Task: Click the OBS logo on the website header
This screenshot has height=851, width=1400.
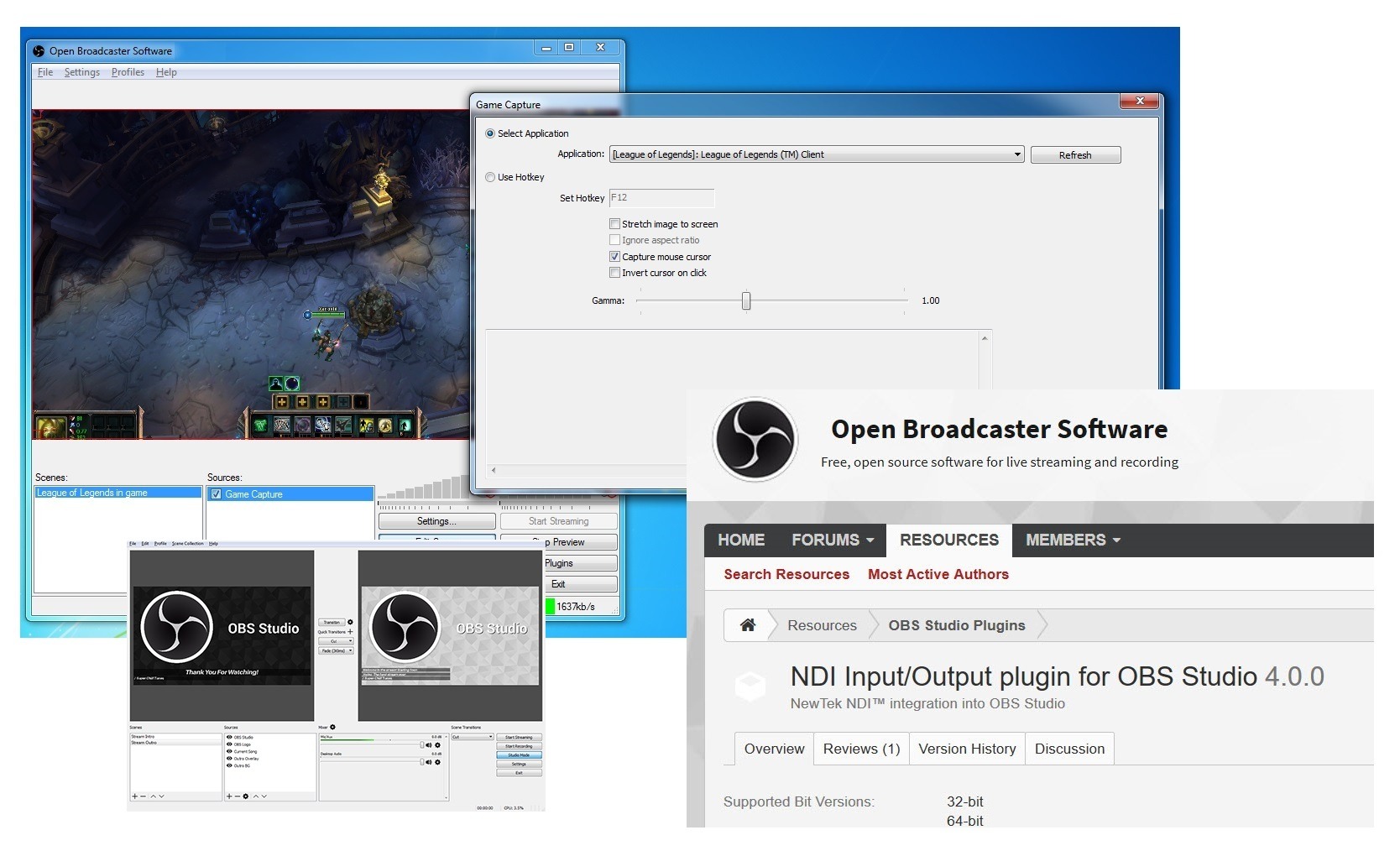Action: point(755,439)
